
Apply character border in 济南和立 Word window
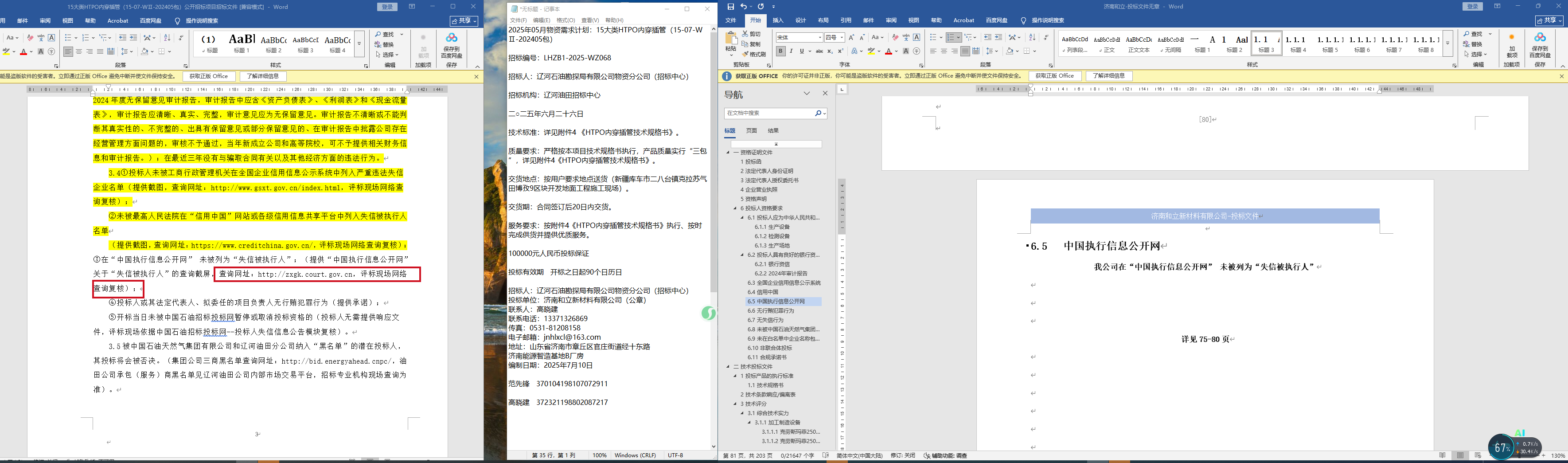917,38
